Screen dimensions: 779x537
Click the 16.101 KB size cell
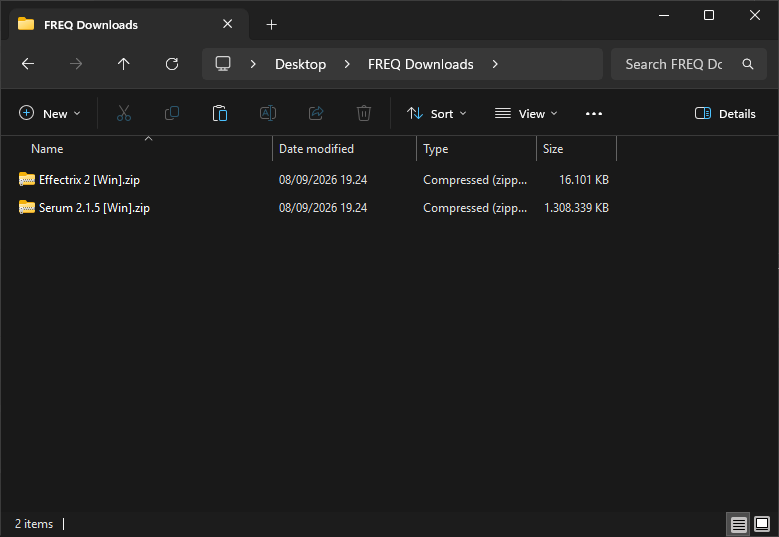584,180
